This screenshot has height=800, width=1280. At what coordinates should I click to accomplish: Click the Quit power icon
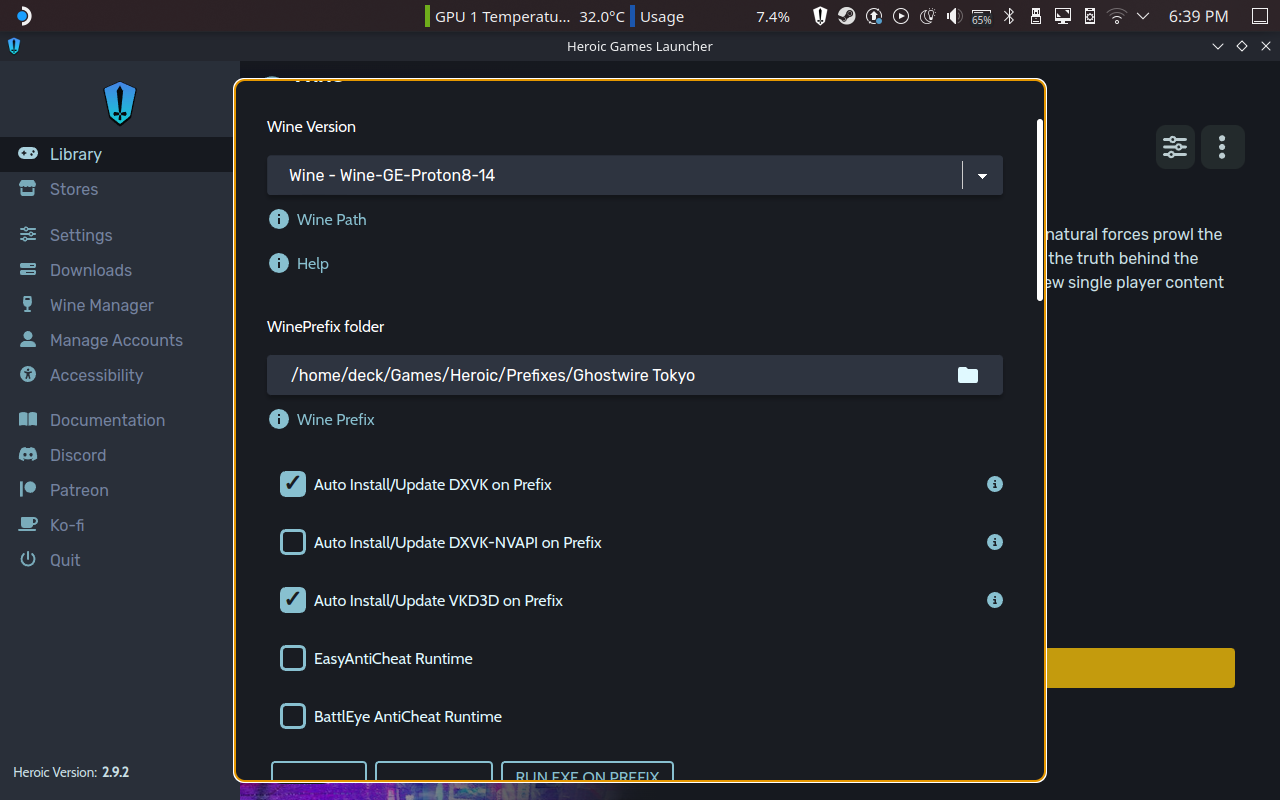[28, 560]
